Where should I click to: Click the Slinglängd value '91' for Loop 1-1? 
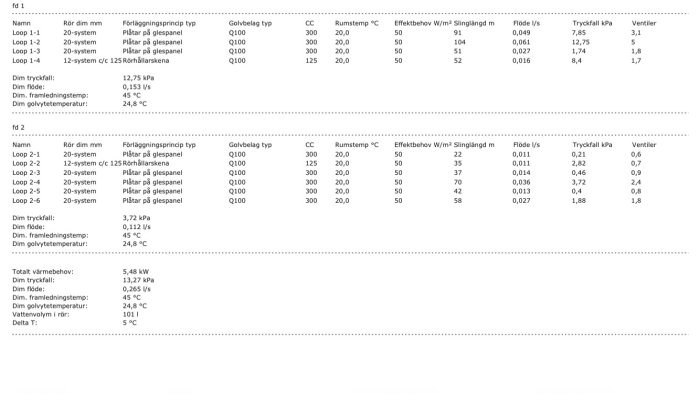pos(458,33)
